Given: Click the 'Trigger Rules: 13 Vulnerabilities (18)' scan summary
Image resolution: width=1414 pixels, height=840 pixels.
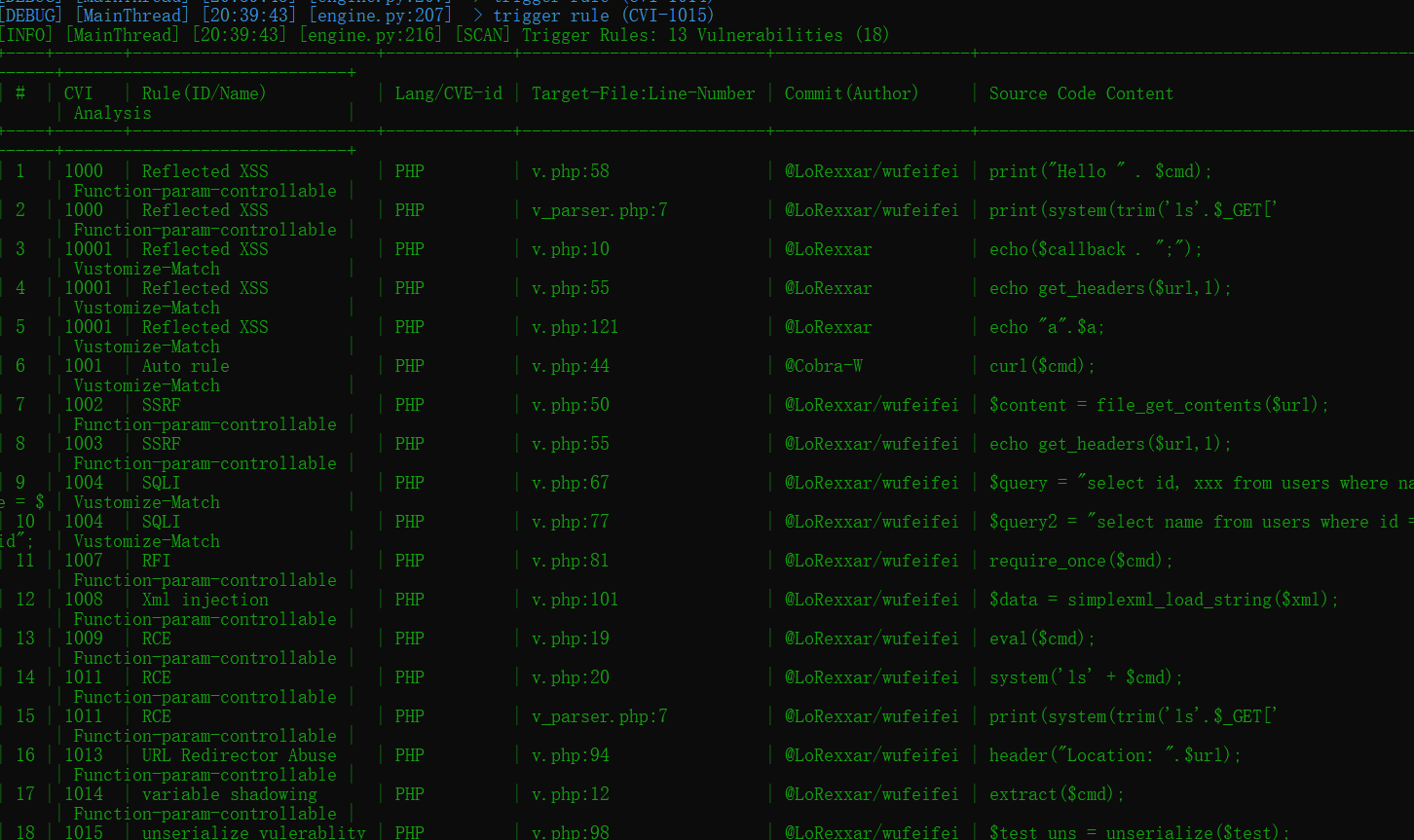Looking at the screenshot, I should (x=705, y=35).
